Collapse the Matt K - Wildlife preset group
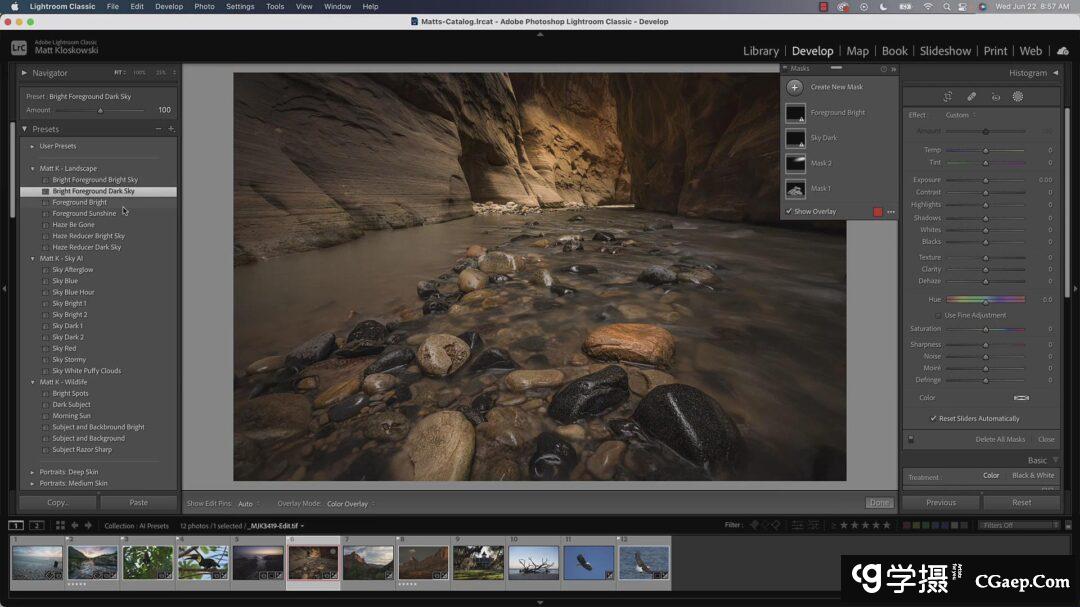 click(32, 382)
